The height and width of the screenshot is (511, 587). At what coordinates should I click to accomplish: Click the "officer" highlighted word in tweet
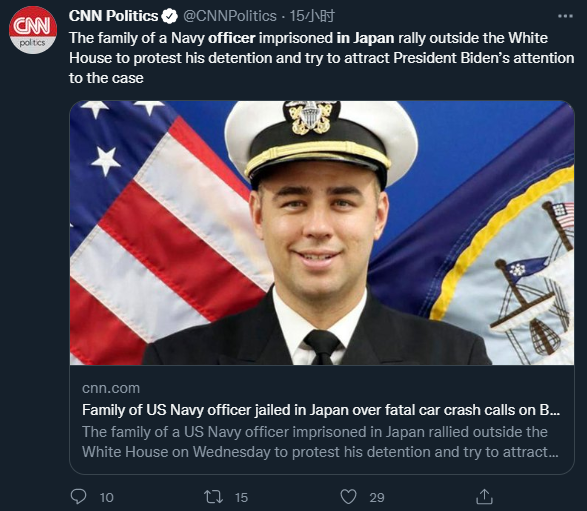232,38
